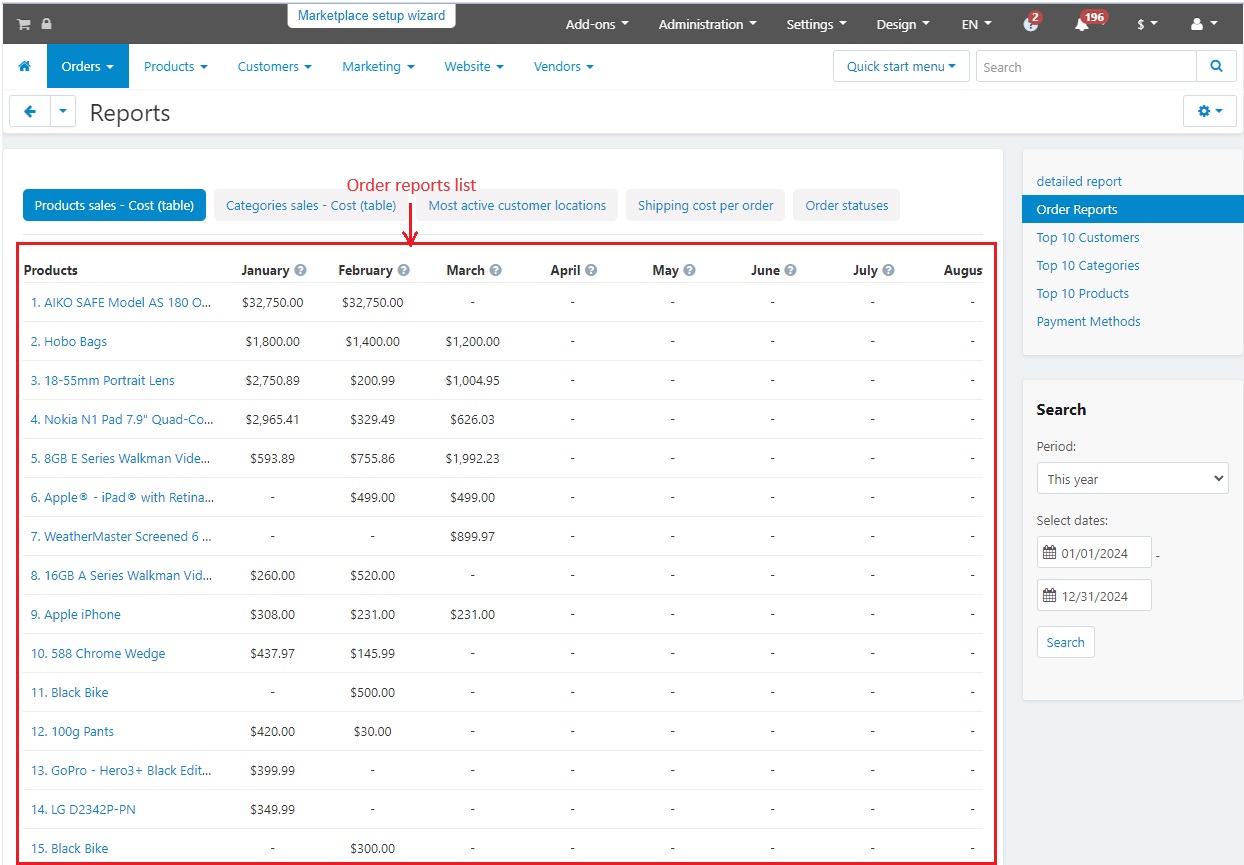Screen dimensions: 1244x865
Task: Open the Administration menu
Action: 707,24
